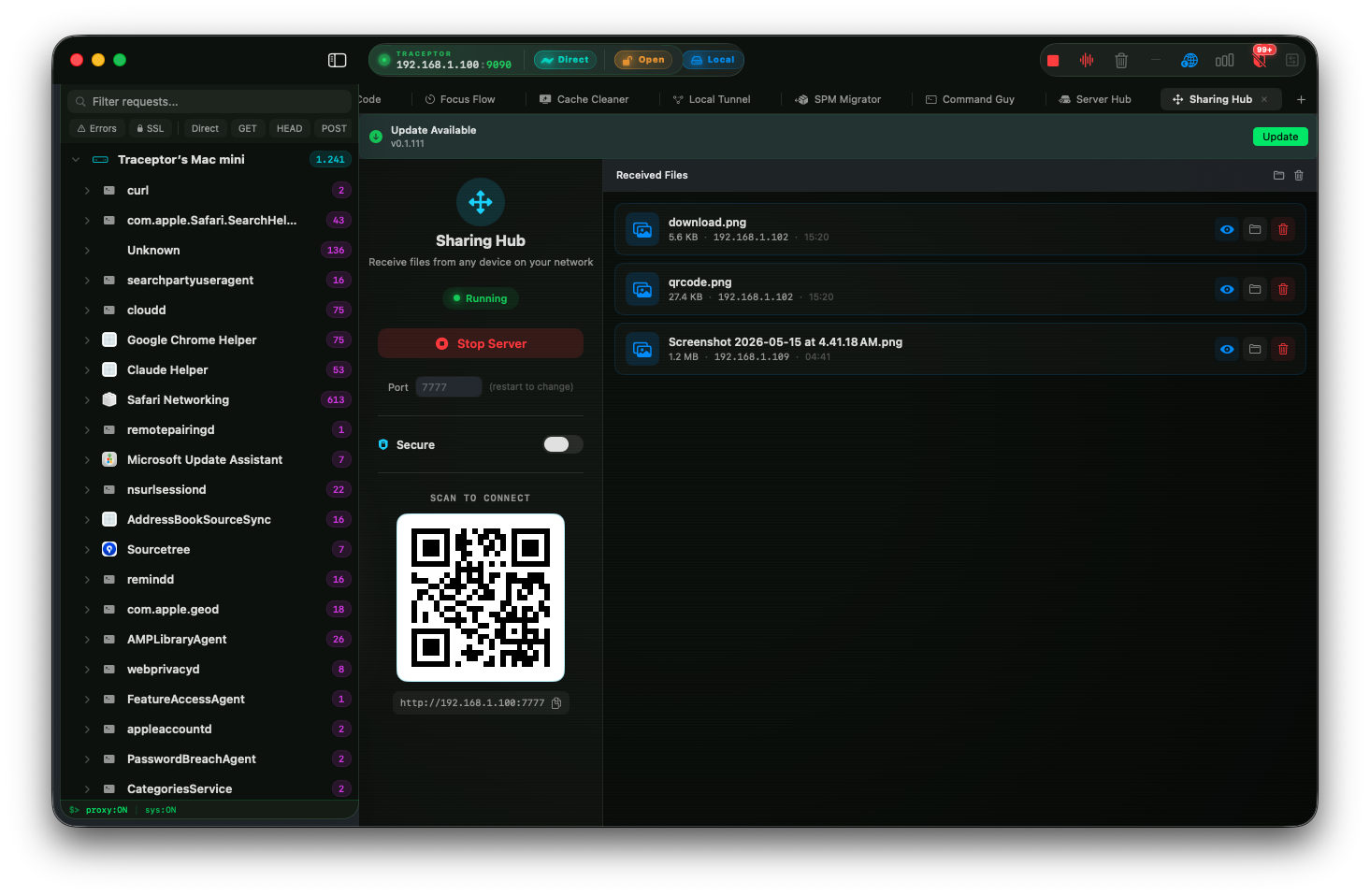
Task: Preview download.png with the eye icon
Action: (1227, 229)
